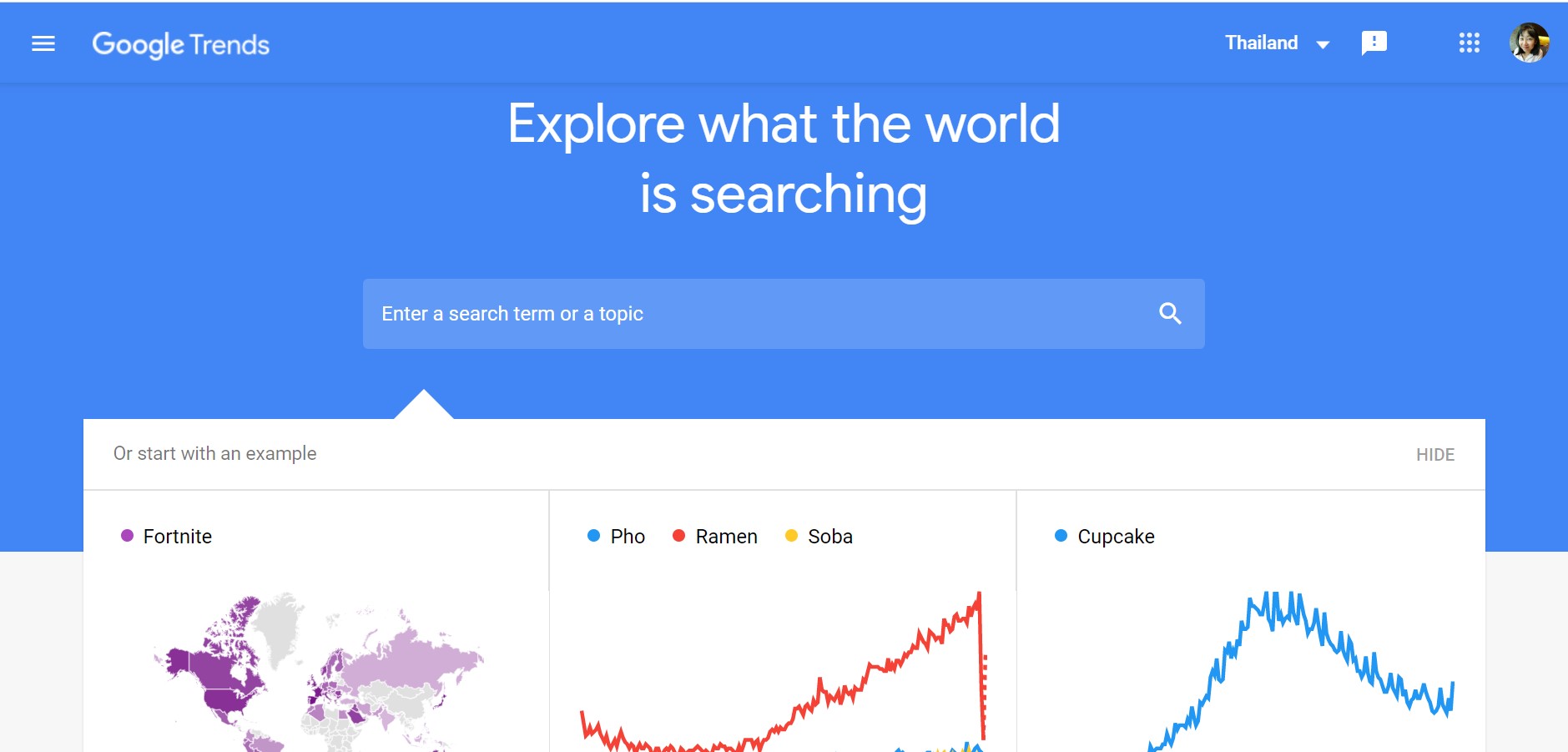Click the Pho search term label
Screen dimensions: 1568x752
(628, 537)
